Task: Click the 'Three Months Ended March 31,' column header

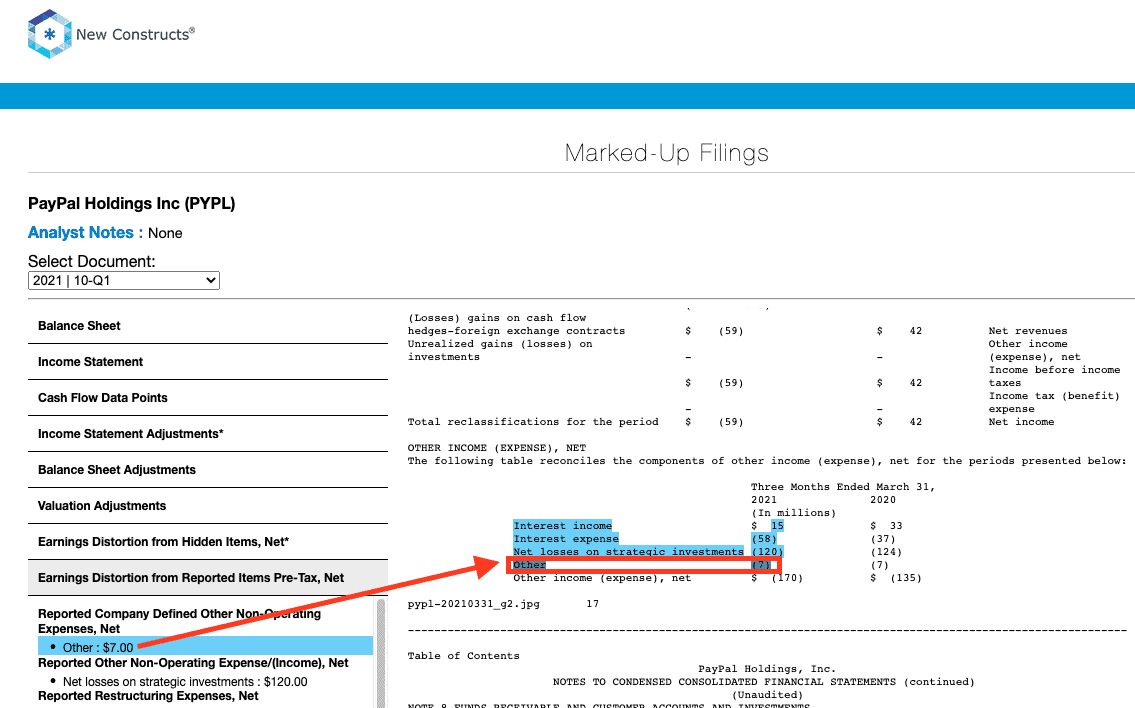Action: 843,486
